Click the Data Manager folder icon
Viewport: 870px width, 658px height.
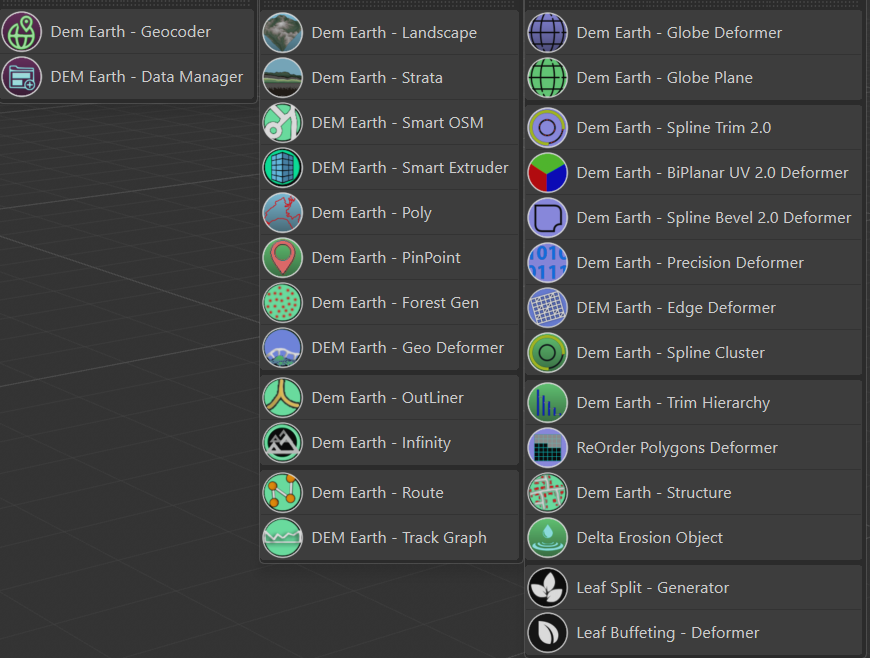click(22, 77)
